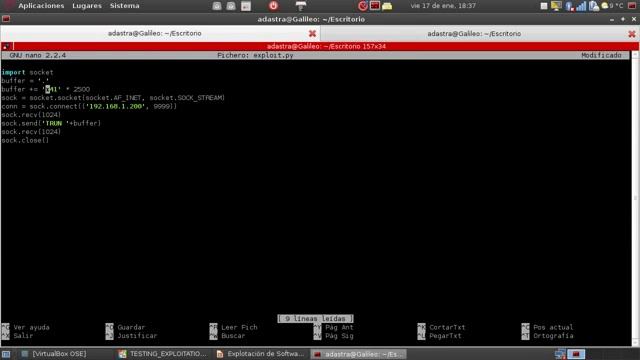This screenshot has width=640, height=360.
Task: Click the IP address '192.168.1.200'
Action: [116, 107]
